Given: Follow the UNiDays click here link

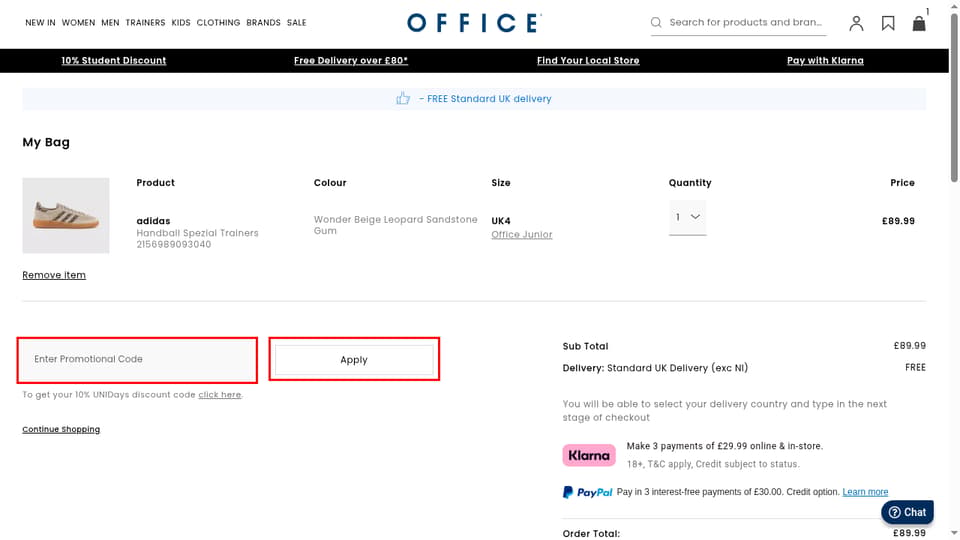Looking at the screenshot, I should [220, 395].
